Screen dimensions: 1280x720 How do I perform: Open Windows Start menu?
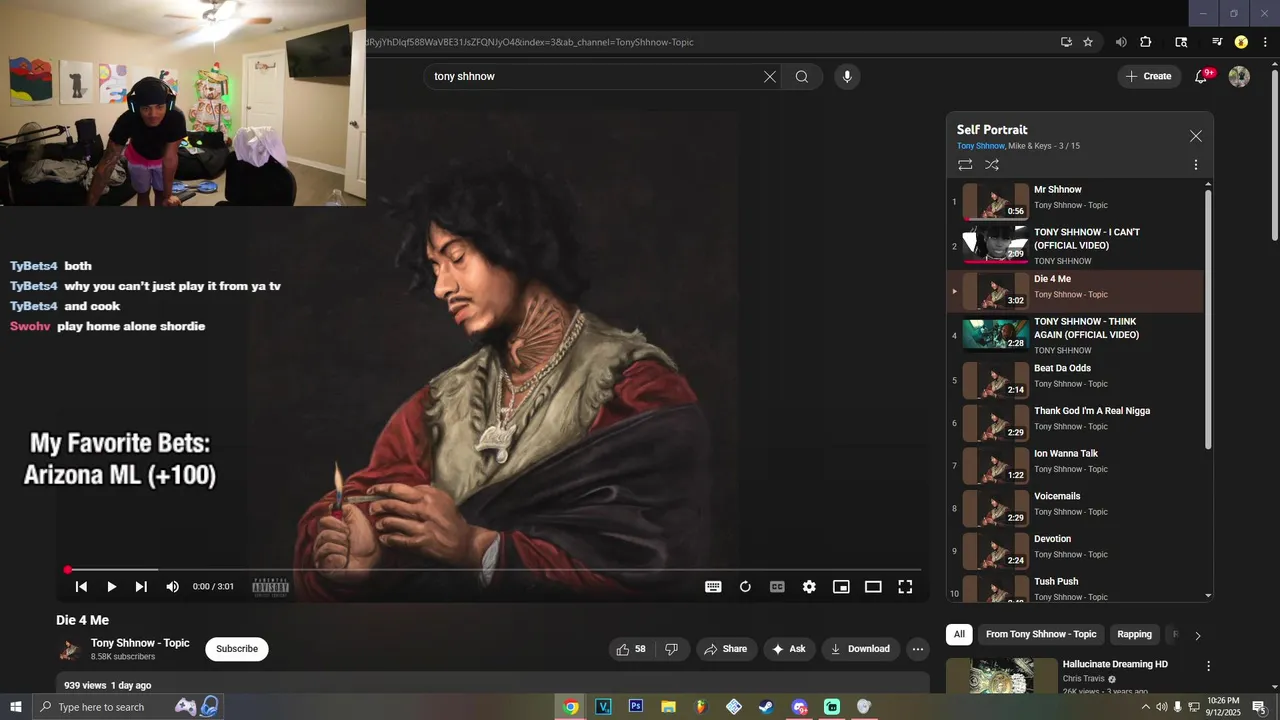(15, 707)
